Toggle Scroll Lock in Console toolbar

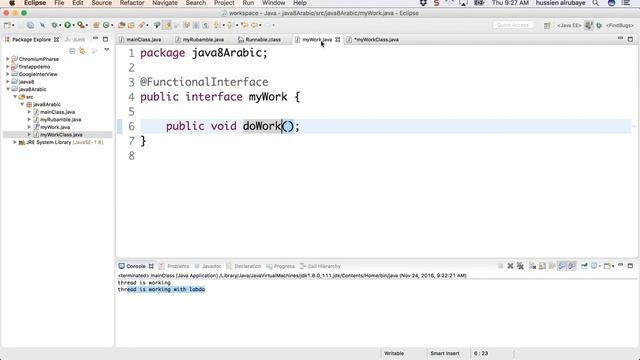click(542, 266)
